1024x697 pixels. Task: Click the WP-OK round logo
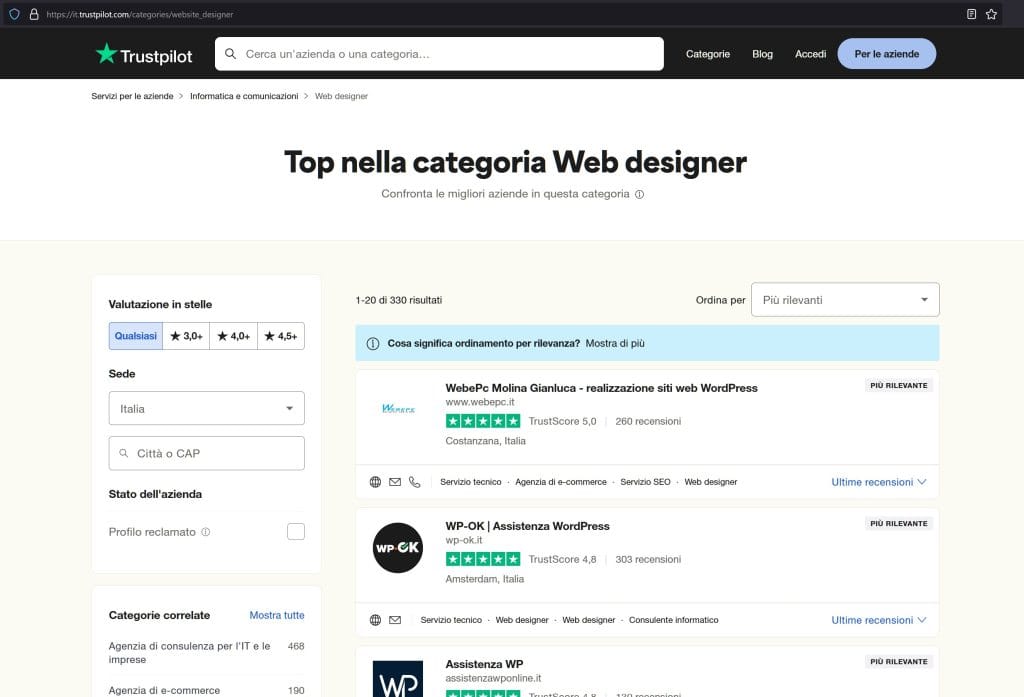(398, 547)
